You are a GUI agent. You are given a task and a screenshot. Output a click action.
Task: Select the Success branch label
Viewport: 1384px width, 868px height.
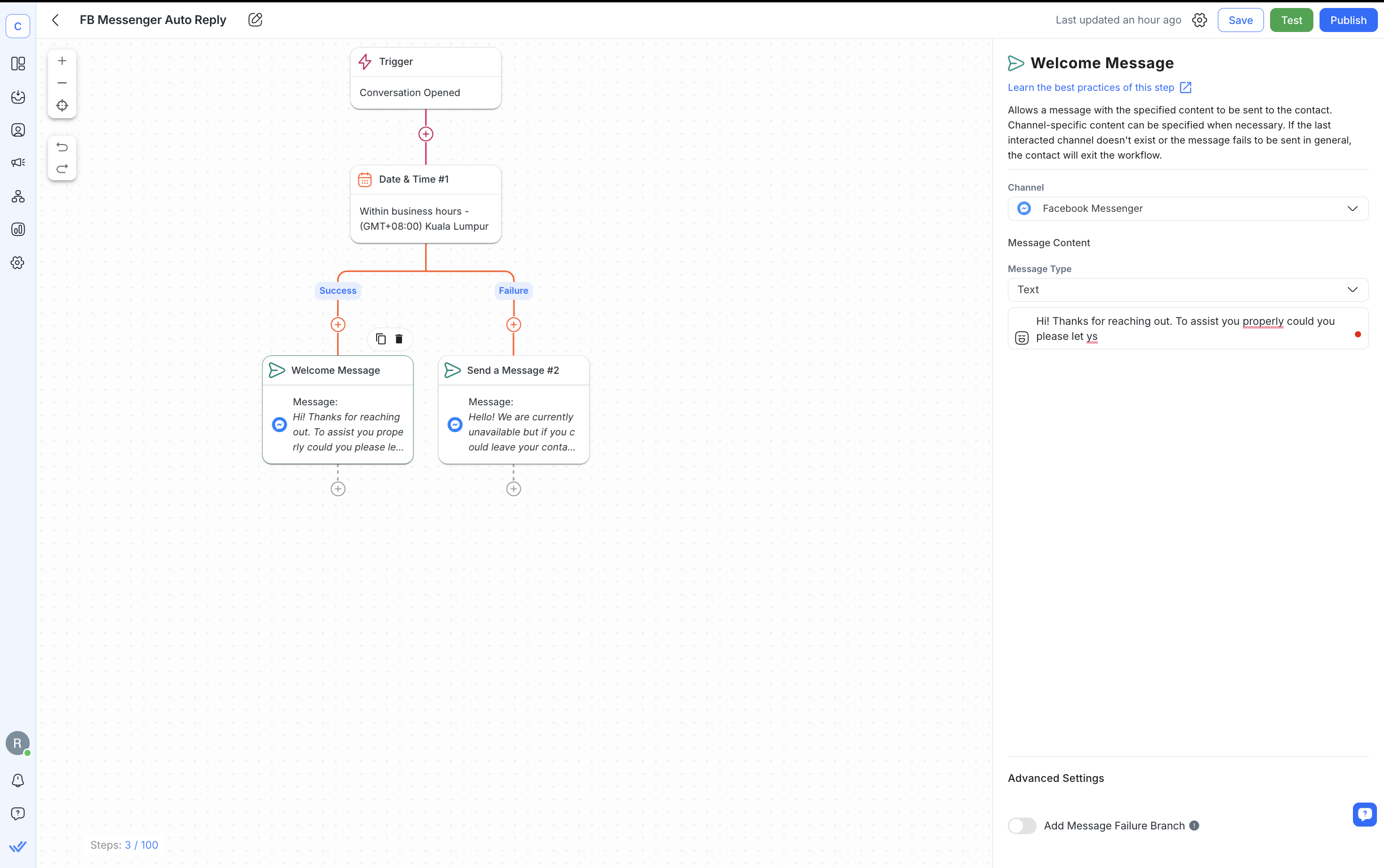point(338,290)
